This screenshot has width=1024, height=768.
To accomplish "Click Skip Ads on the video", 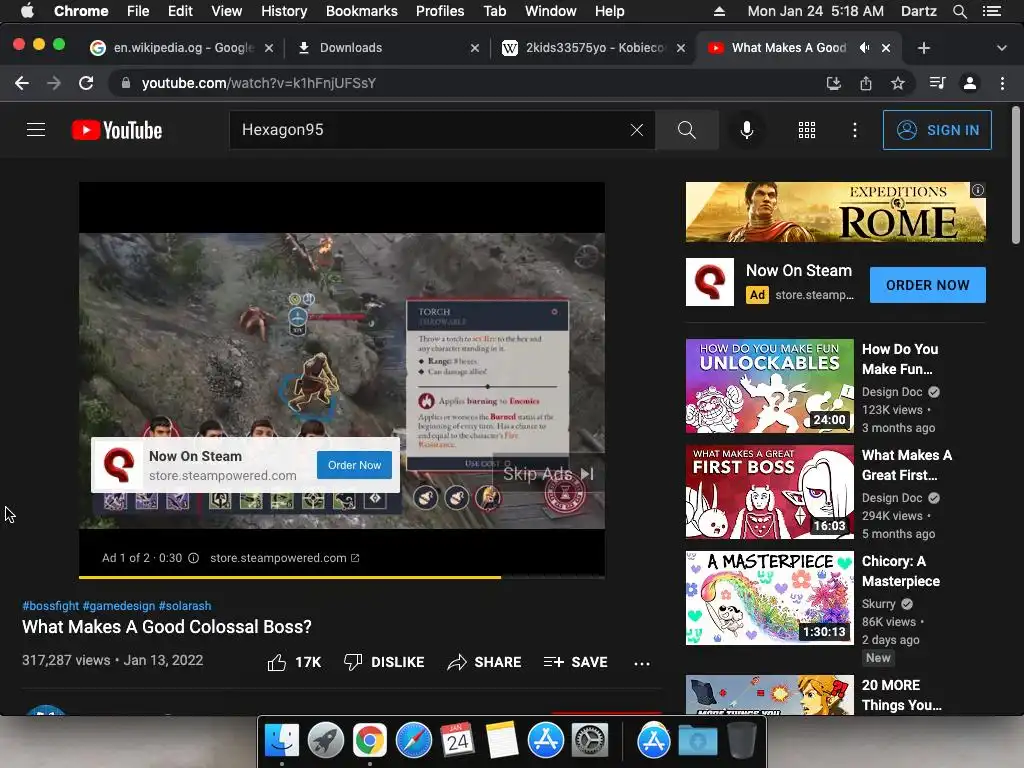I will click(x=548, y=473).
